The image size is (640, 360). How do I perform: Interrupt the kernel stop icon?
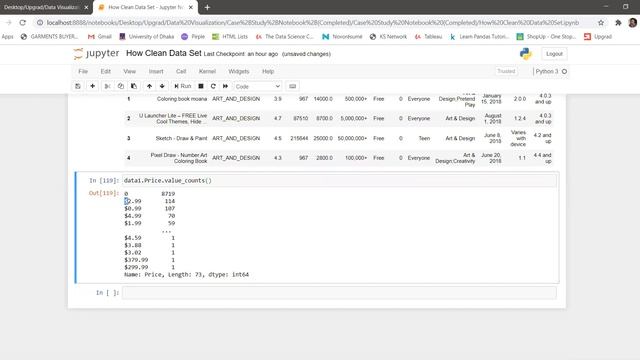201,86
